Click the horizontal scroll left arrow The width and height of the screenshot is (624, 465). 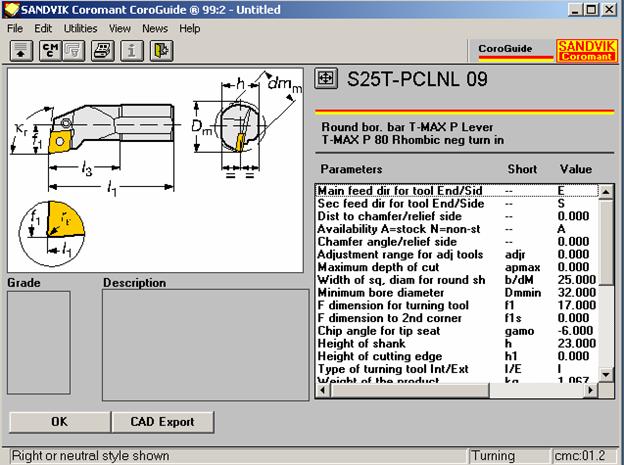[x=323, y=391]
